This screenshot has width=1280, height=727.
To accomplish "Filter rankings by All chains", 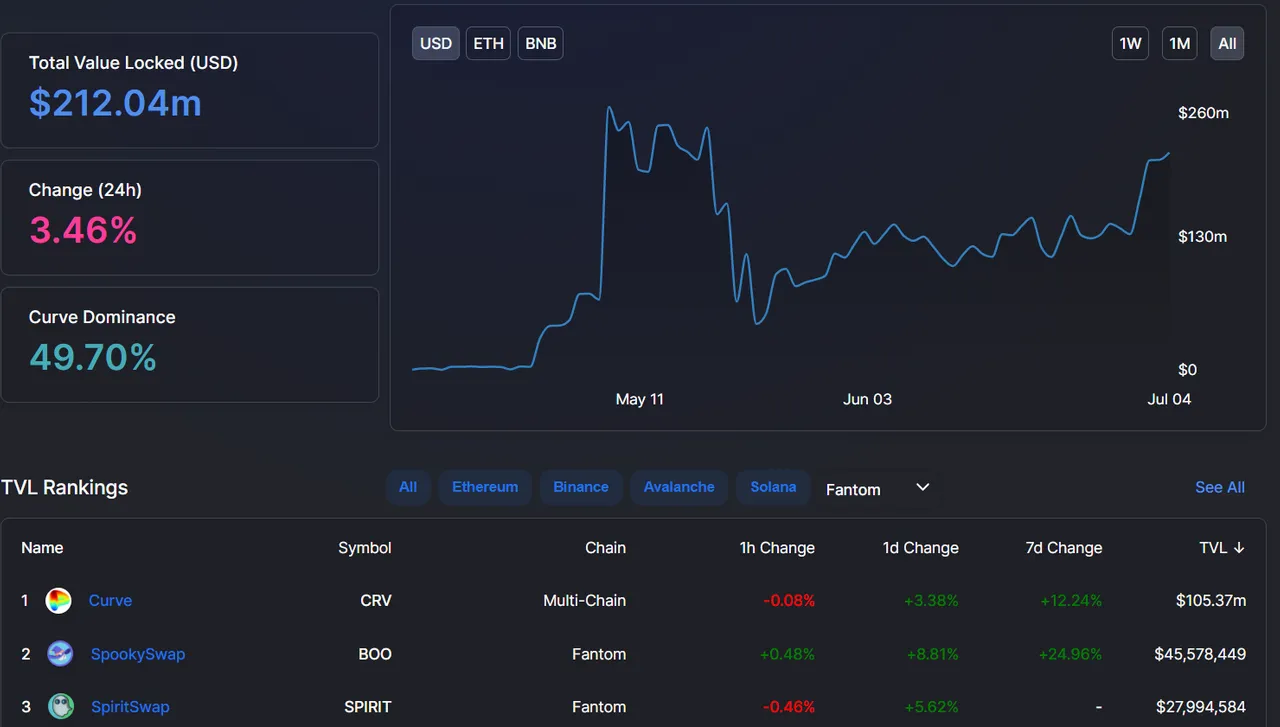I will pyautogui.click(x=408, y=487).
